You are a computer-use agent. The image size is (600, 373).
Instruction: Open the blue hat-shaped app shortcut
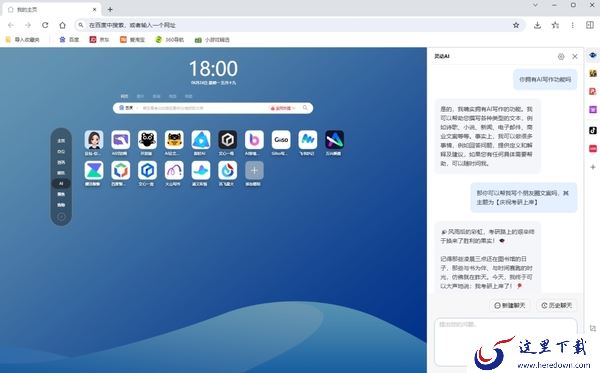(x=201, y=170)
